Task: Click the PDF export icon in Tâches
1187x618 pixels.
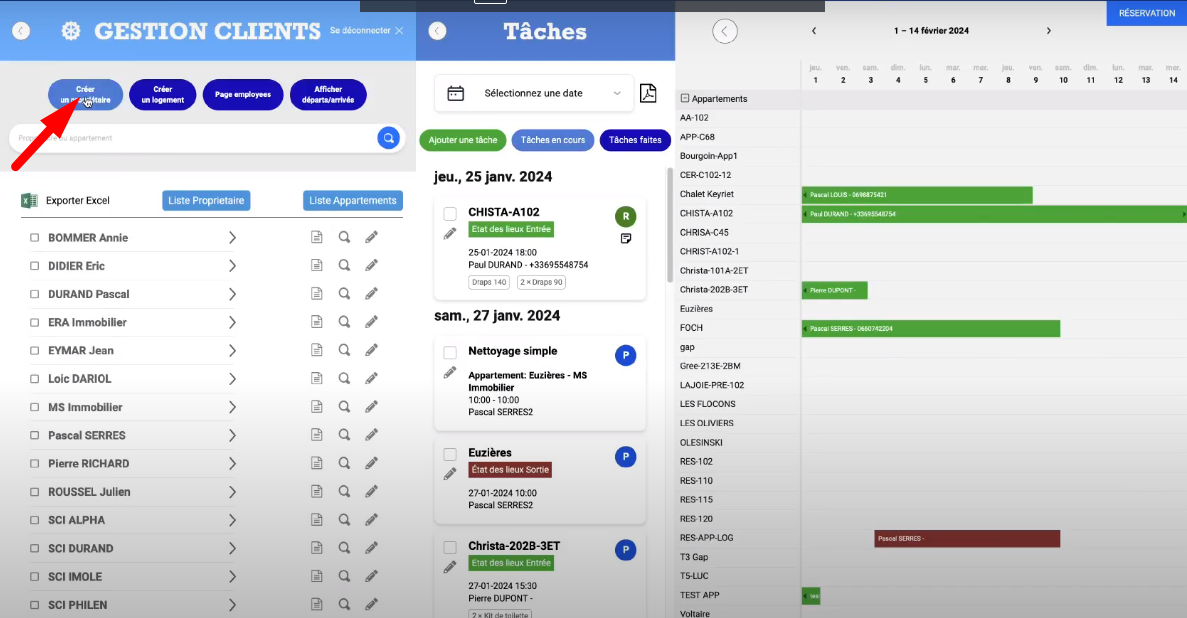Action: [648, 93]
